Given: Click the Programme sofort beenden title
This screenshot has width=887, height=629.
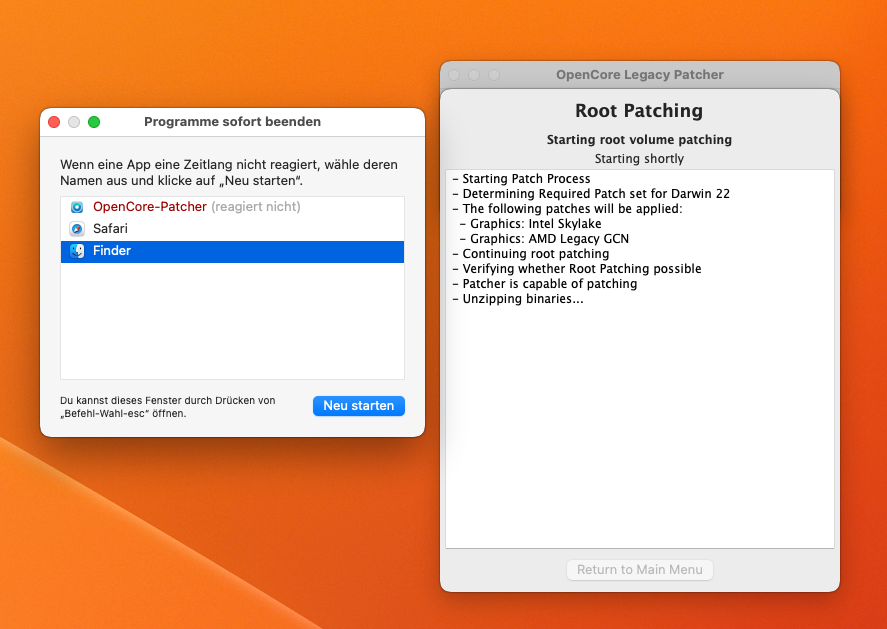Looking at the screenshot, I should tap(232, 122).
